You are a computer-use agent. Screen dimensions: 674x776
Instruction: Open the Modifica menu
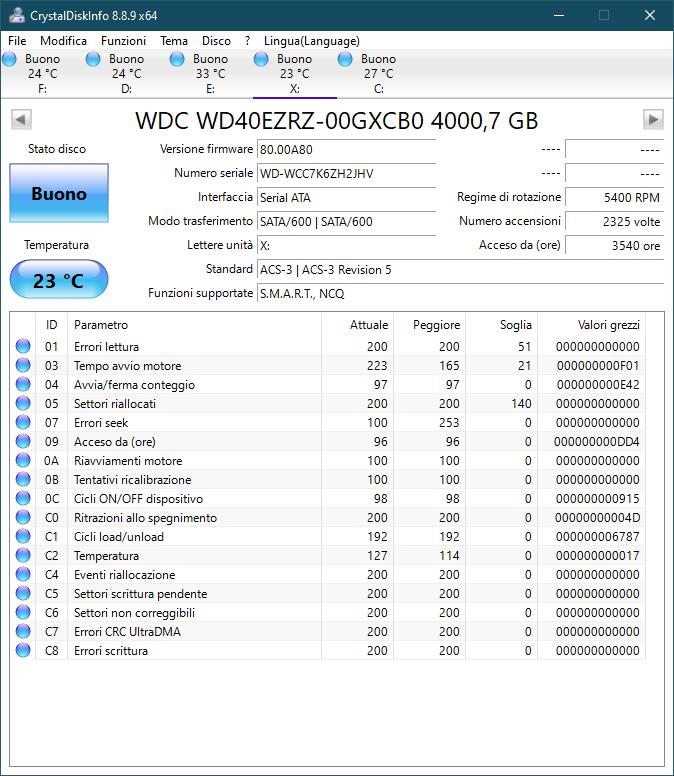coord(63,41)
